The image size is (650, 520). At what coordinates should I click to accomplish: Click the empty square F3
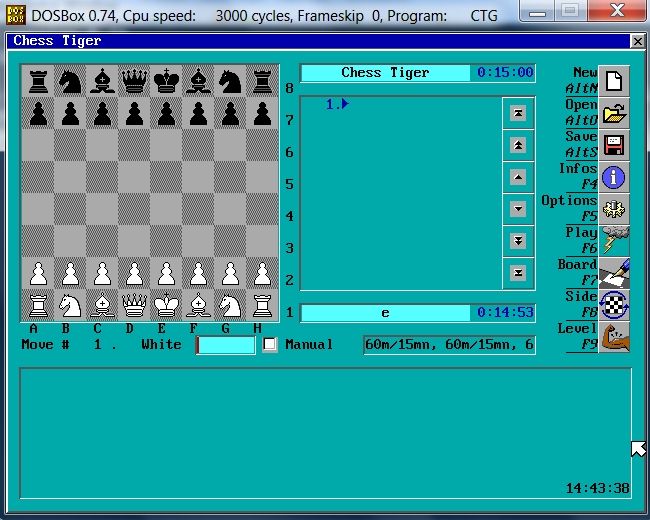pos(198,241)
